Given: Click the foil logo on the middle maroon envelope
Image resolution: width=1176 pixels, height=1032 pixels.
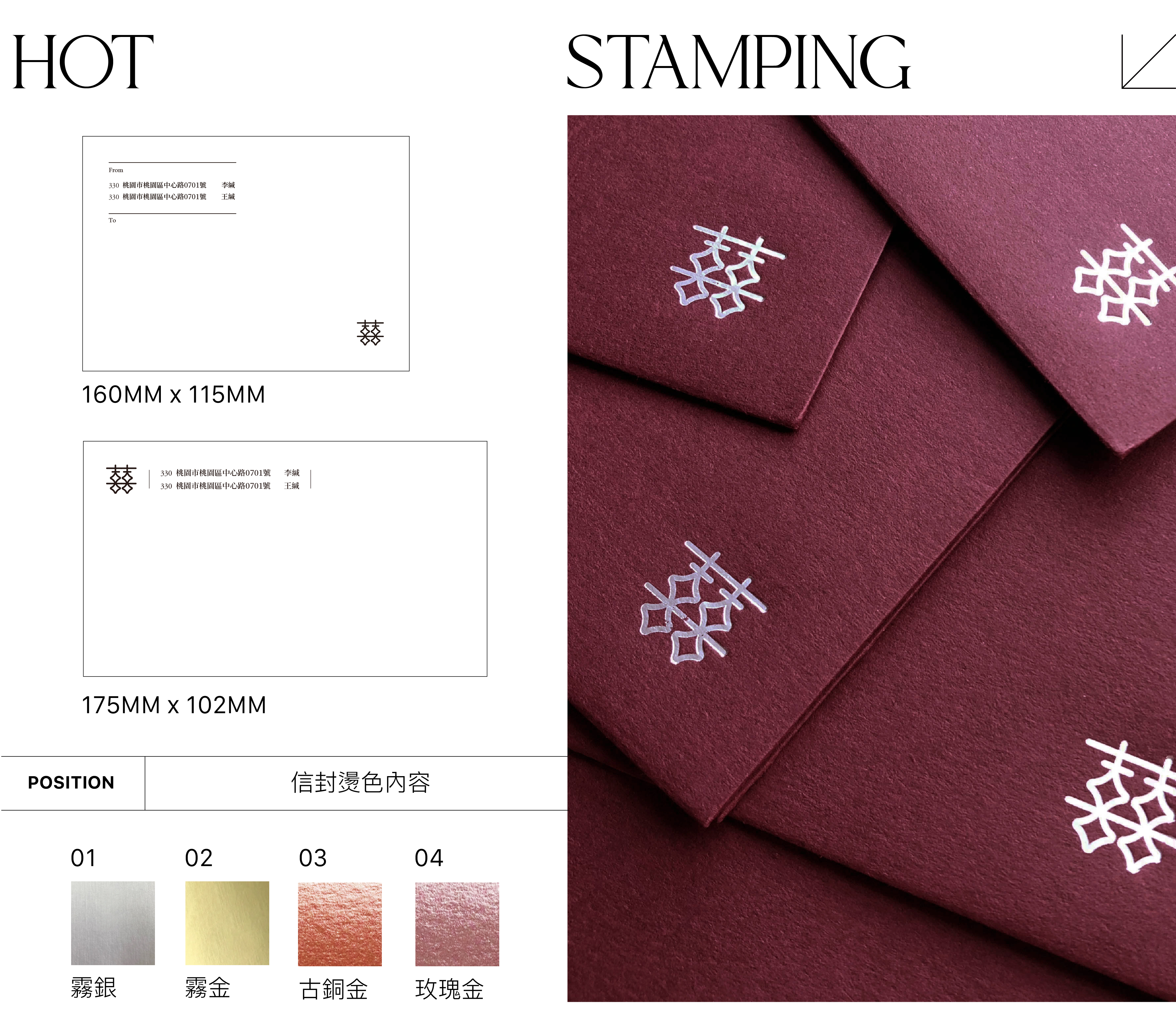Looking at the screenshot, I should [703, 602].
